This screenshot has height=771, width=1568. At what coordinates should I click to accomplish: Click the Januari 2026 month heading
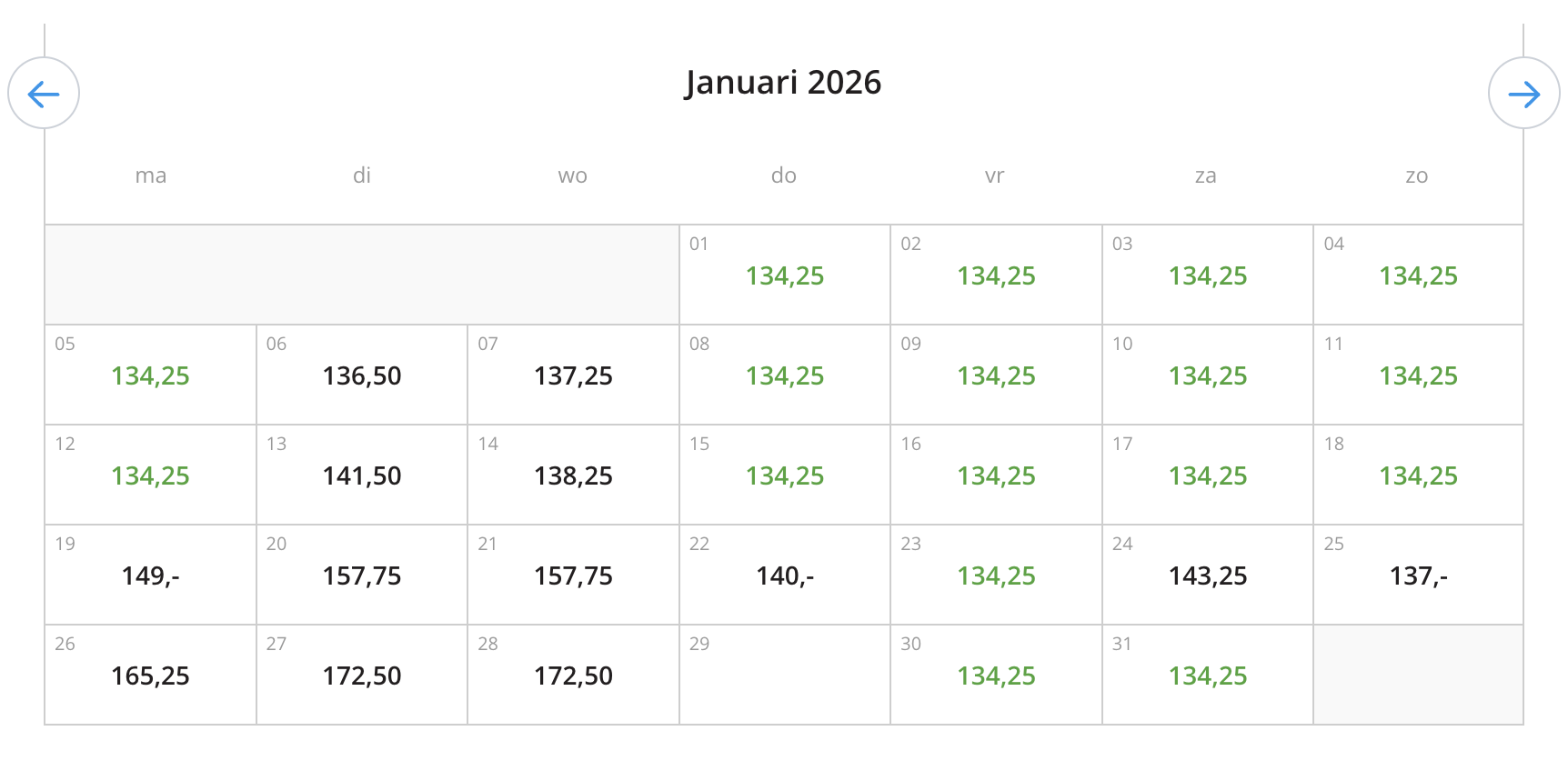tap(783, 83)
